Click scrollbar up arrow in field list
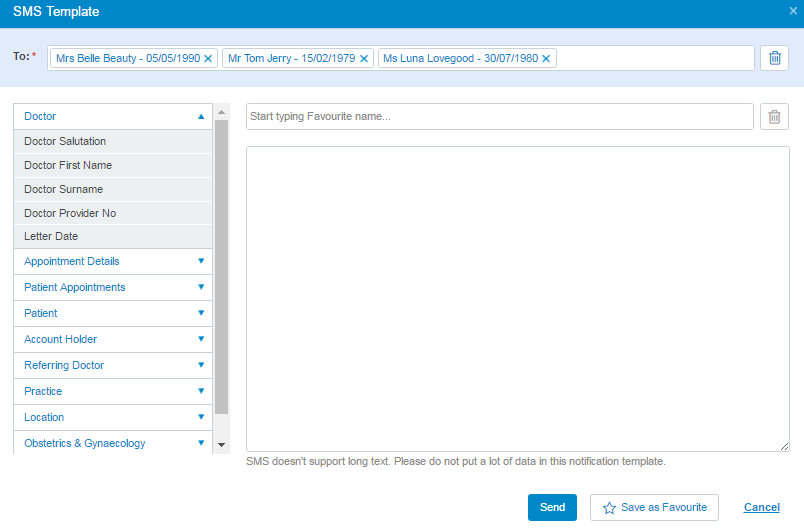The width and height of the screenshot is (804, 528). point(222,112)
